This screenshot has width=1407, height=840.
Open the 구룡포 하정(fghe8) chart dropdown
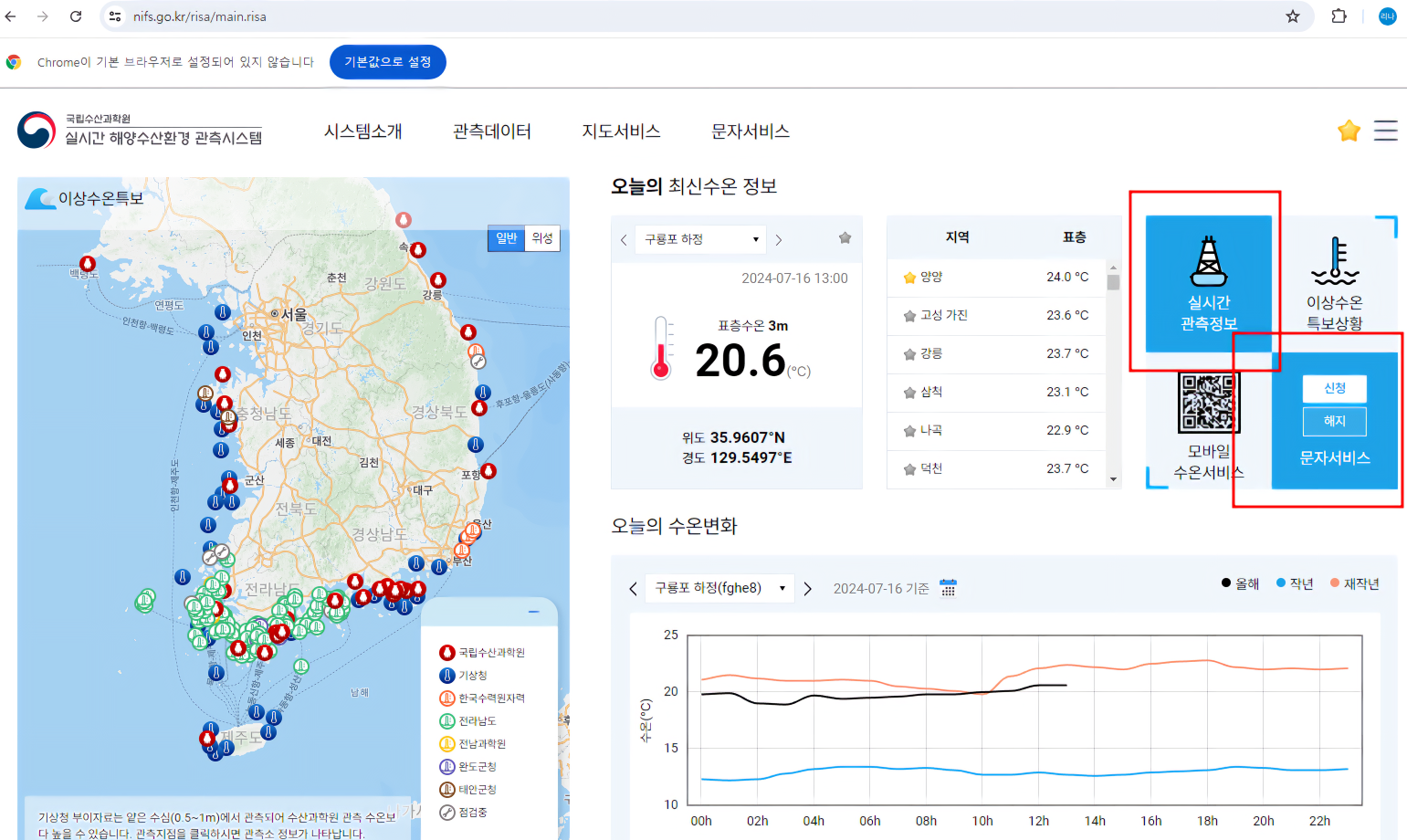tap(719, 588)
